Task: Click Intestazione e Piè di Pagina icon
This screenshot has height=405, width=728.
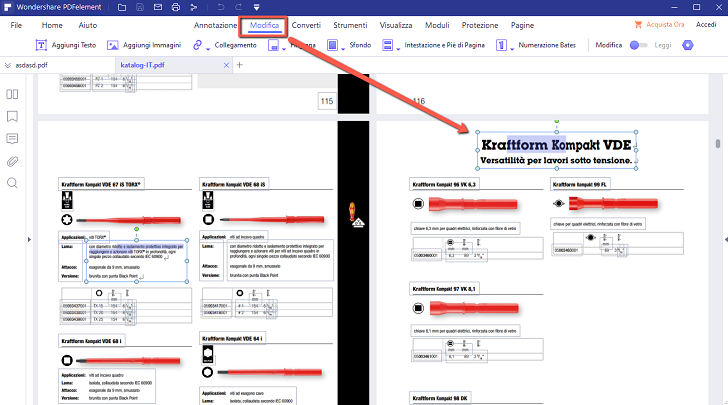Action: pos(388,45)
